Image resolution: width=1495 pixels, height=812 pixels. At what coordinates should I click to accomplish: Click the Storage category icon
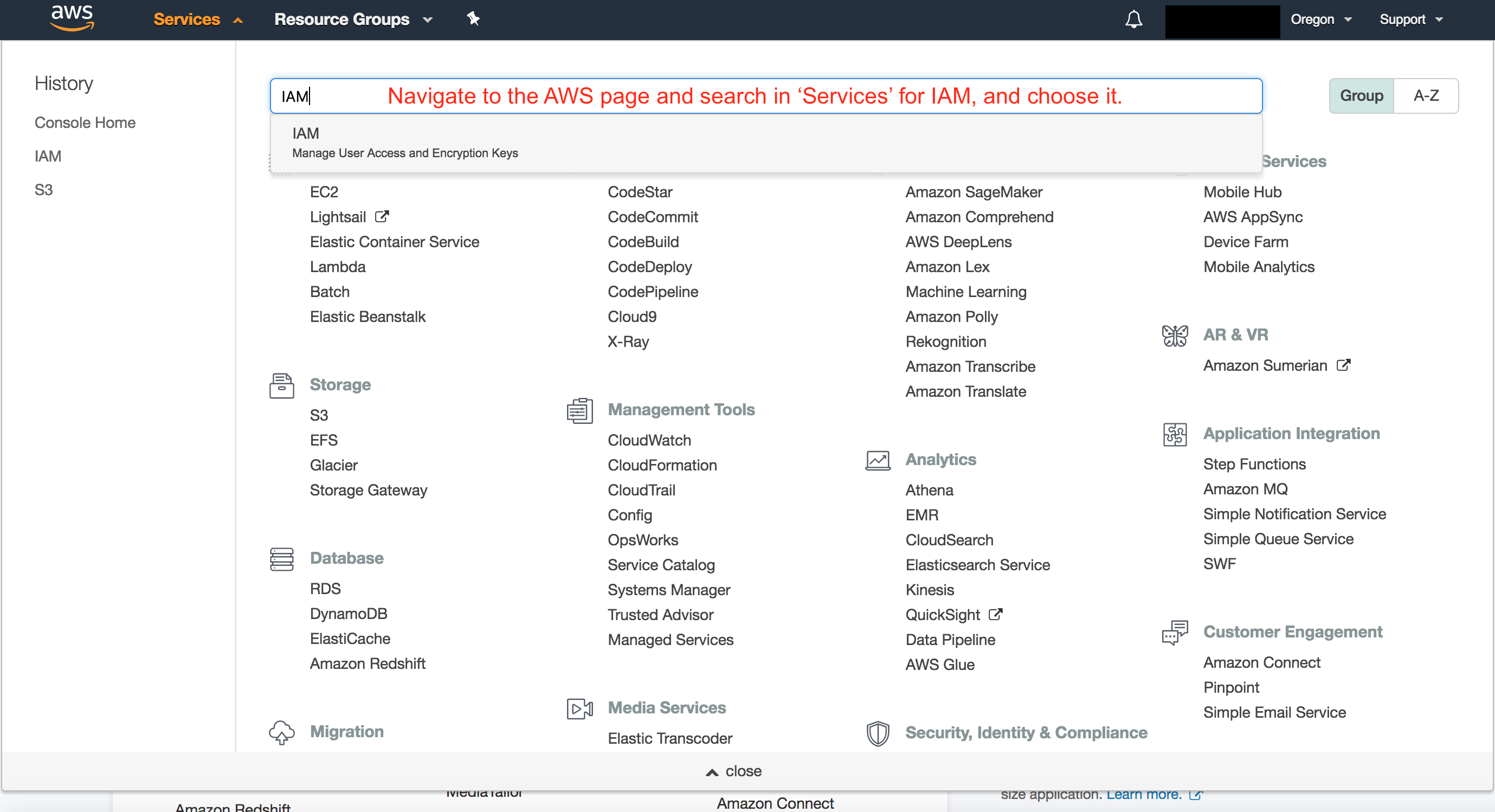point(281,385)
